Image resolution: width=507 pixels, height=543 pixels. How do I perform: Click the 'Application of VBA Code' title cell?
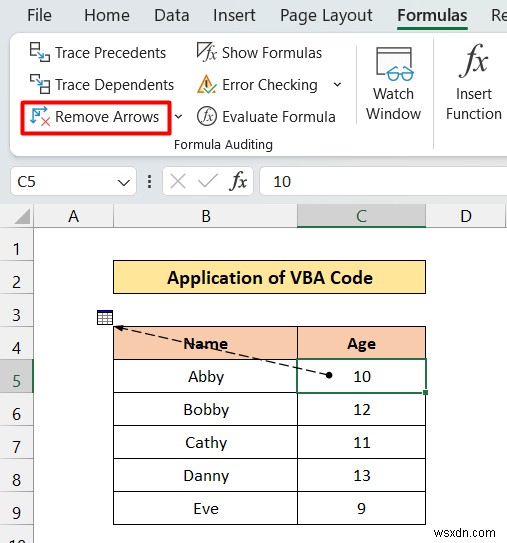(269, 277)
